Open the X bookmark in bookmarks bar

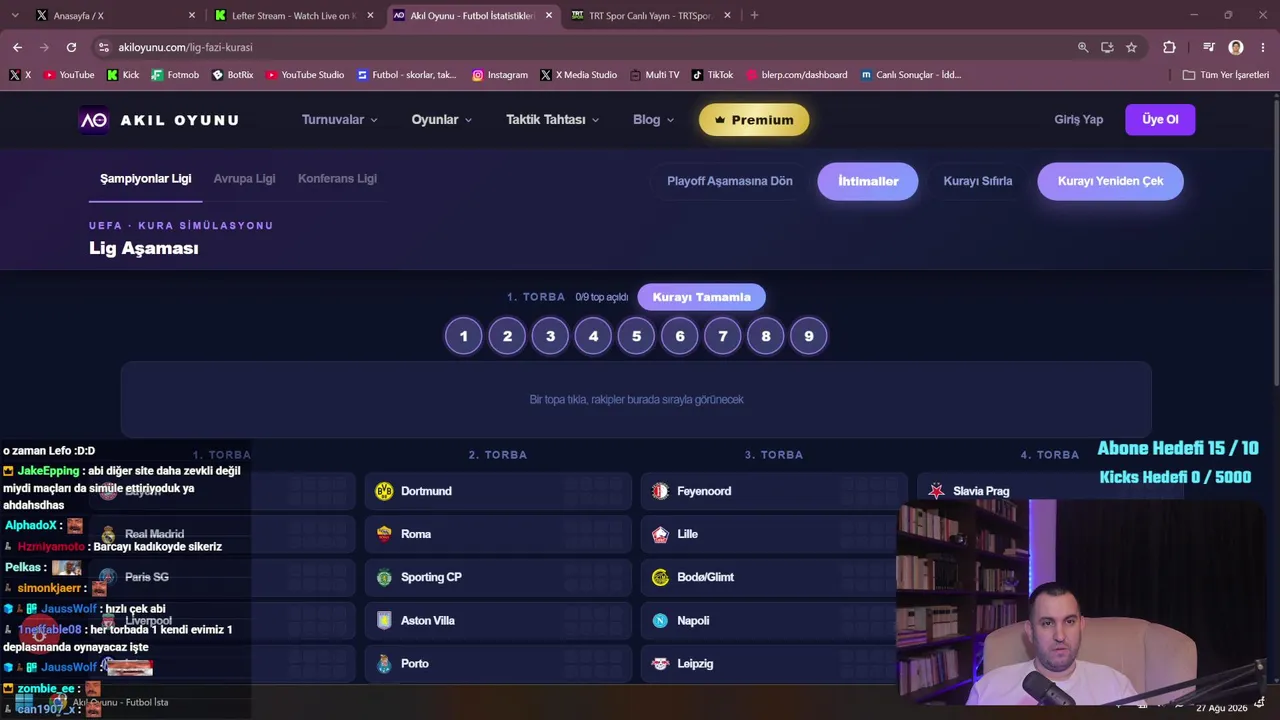pos(20,75)
